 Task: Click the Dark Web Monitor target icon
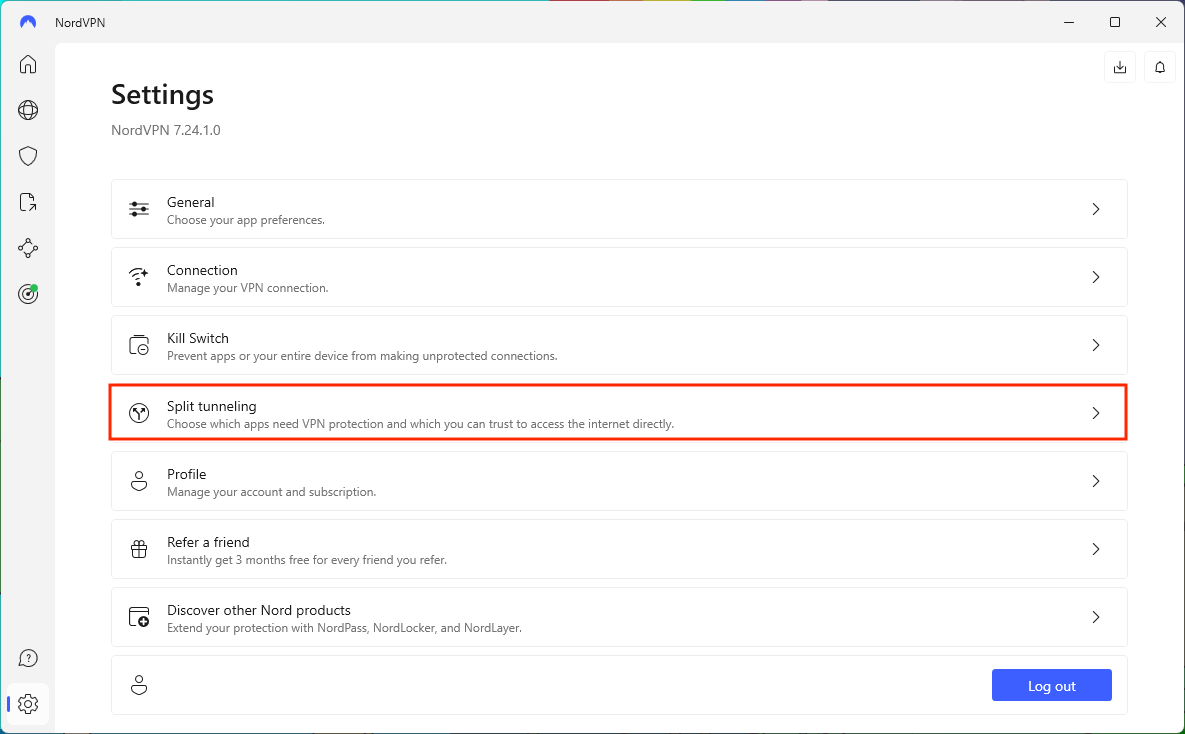click(x=28, y=294)
